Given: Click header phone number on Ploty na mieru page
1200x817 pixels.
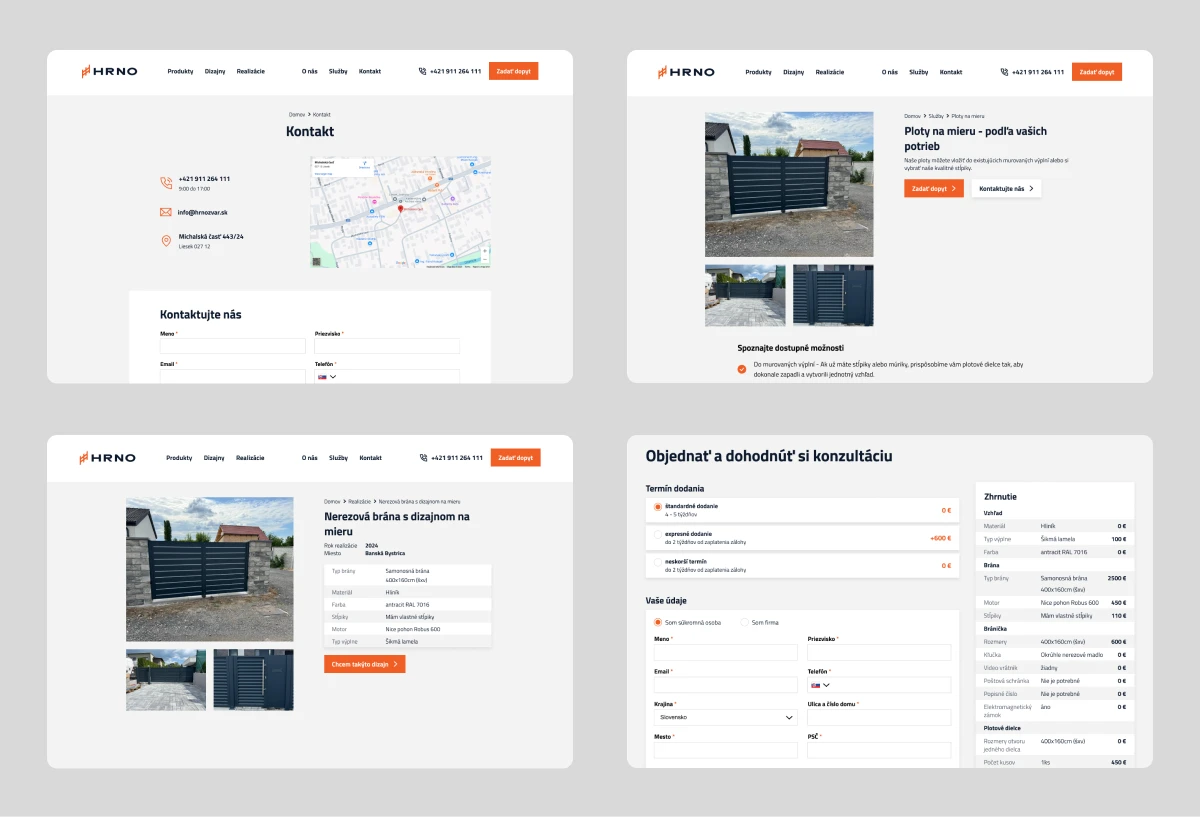Looking at the screenshot, I should [x=1038, y=72].
